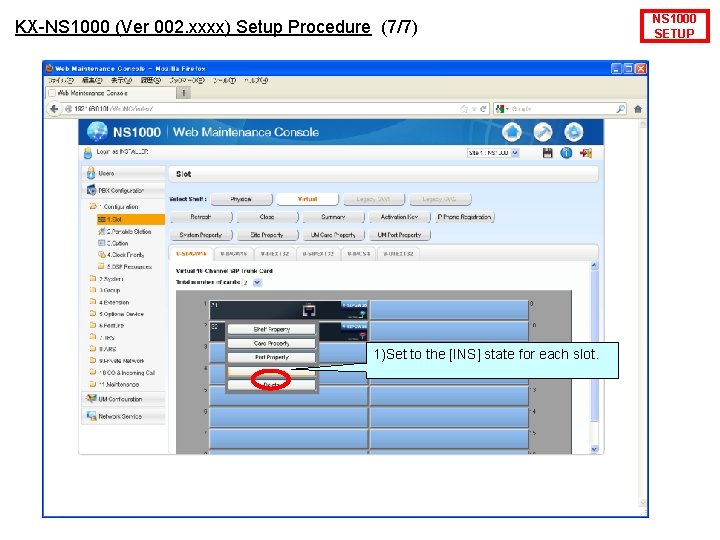Expand the 4.Extension folder
This screenshot has height=540, width=720.
click(x=93, y=302)
